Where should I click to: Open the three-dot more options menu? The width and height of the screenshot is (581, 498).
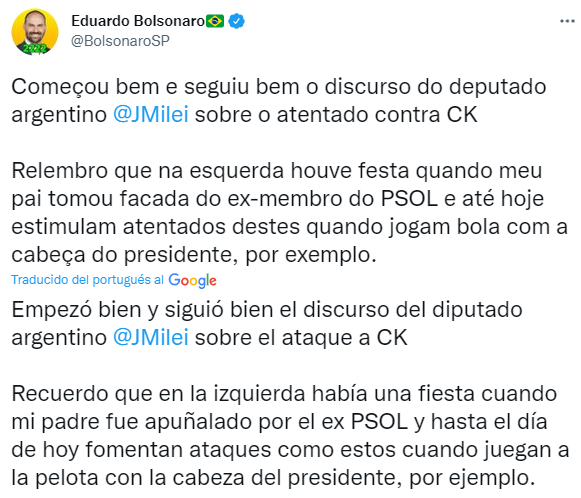(567, 21)
